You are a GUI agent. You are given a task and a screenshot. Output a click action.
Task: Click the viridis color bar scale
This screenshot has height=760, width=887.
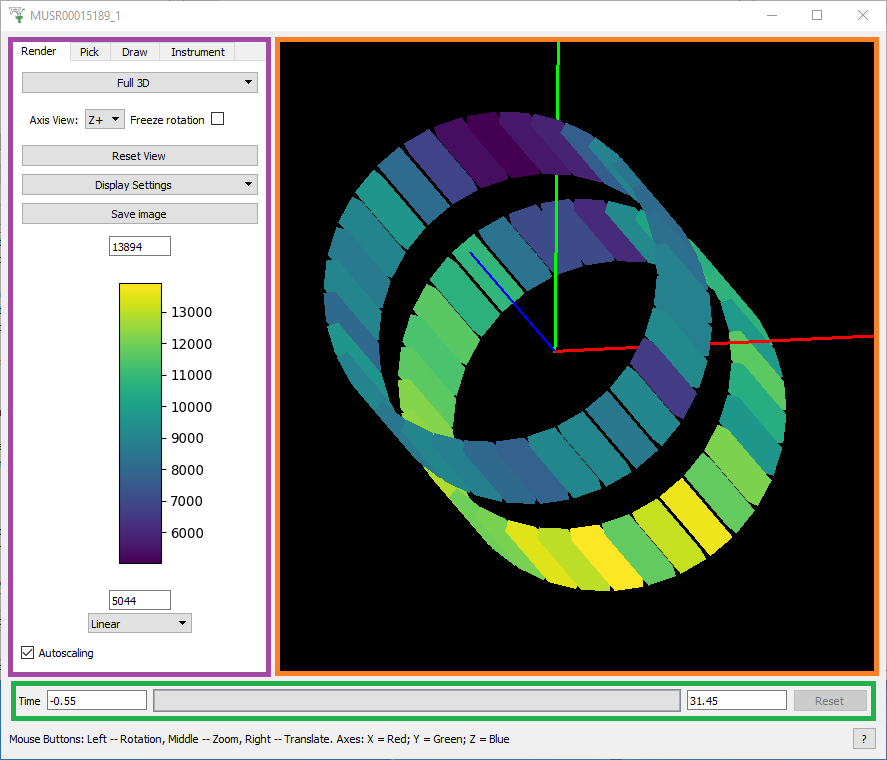click(x=140, y=423)
